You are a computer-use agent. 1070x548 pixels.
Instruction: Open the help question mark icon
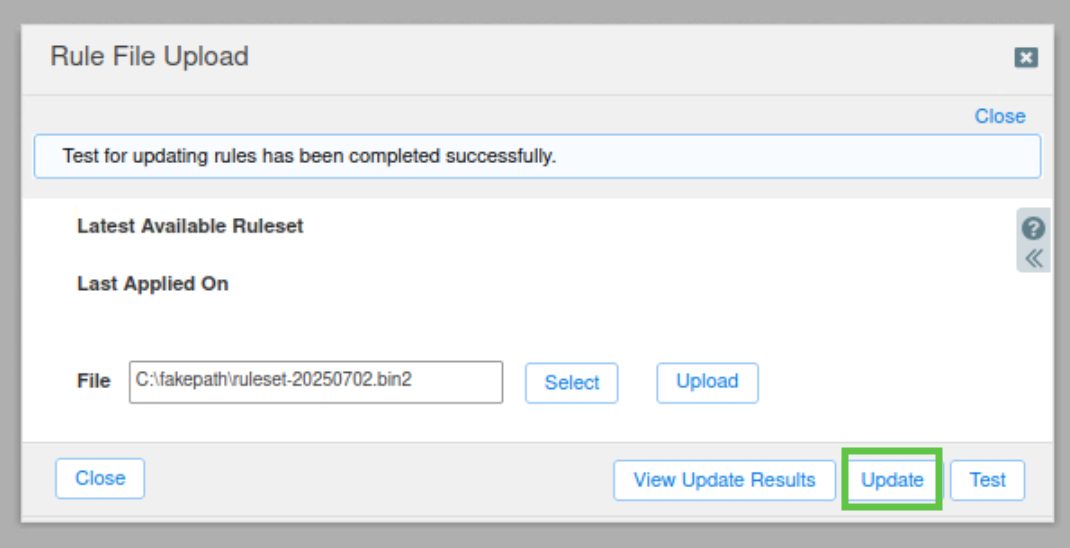point(1033,228)
